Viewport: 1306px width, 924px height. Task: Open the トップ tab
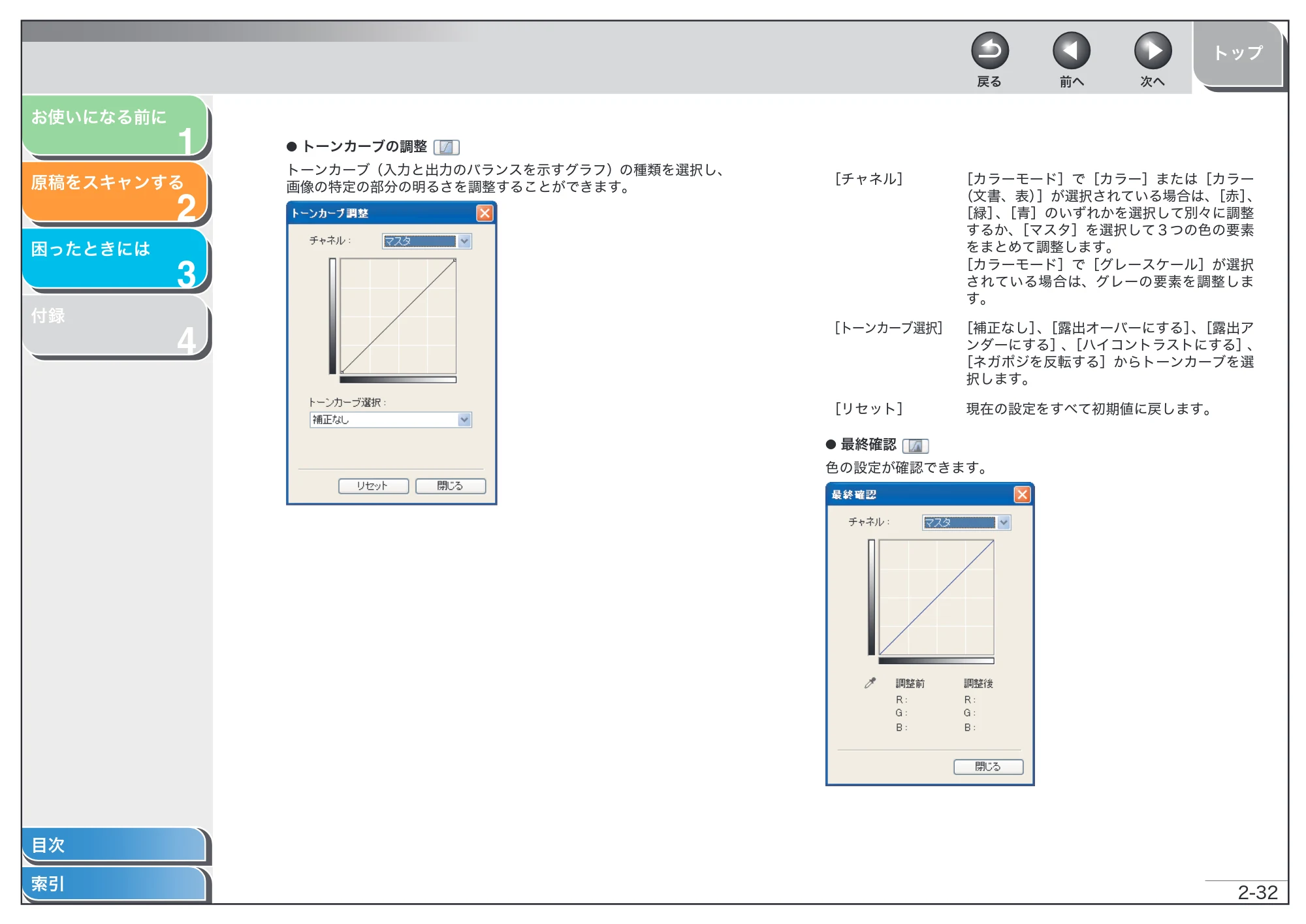(1238, 54)
